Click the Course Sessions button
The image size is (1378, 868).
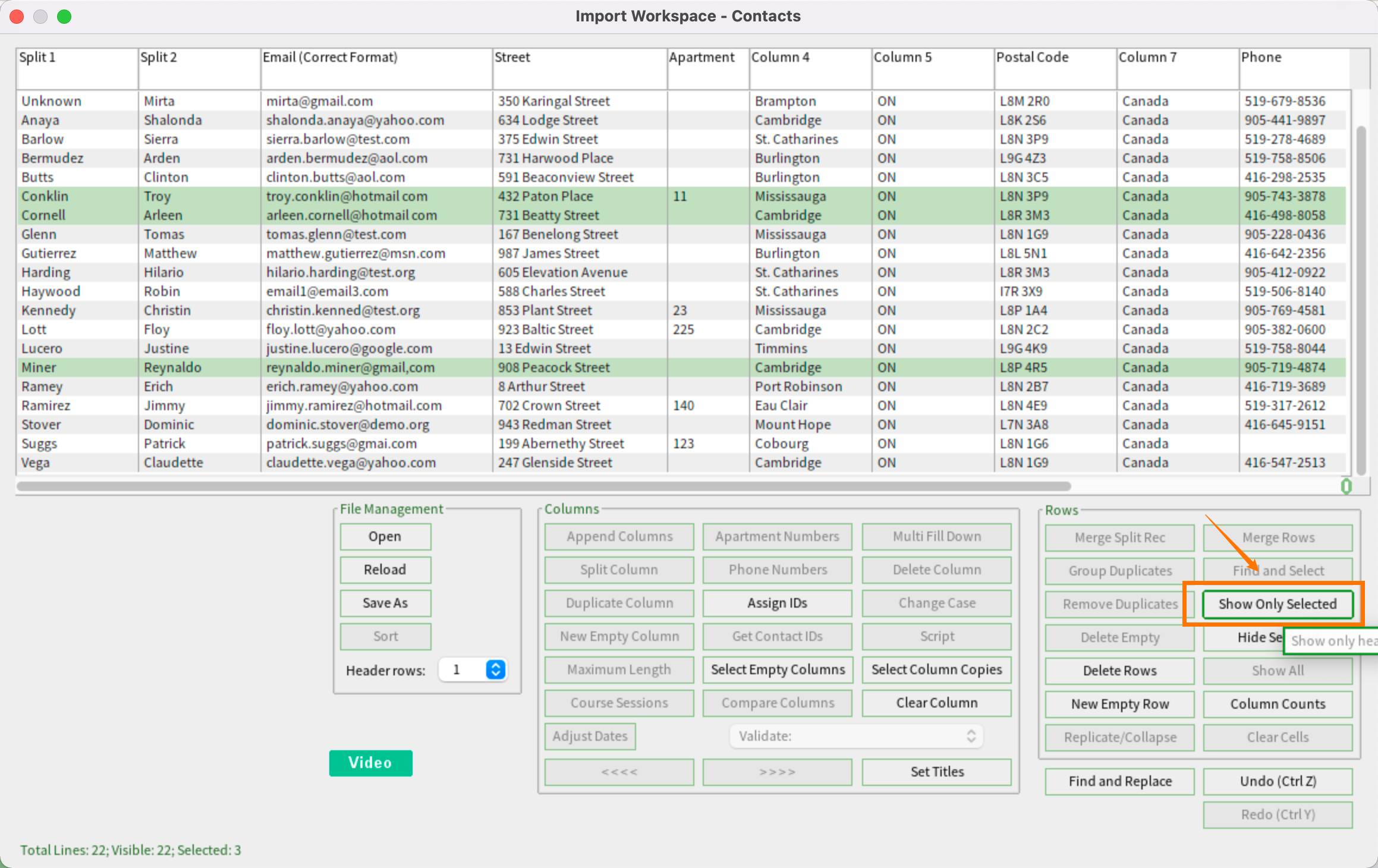[x=619, y=703]
